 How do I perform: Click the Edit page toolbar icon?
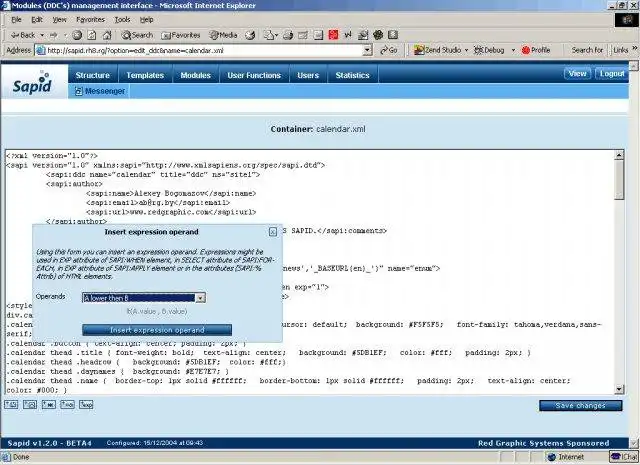click(303, 36)
